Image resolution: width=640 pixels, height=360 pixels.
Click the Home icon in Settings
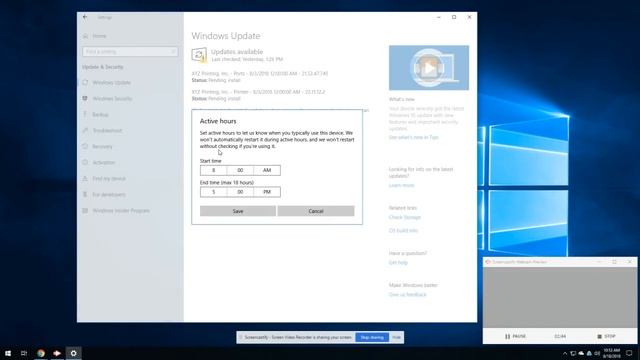pyautogui.click(x=85, y=36)
